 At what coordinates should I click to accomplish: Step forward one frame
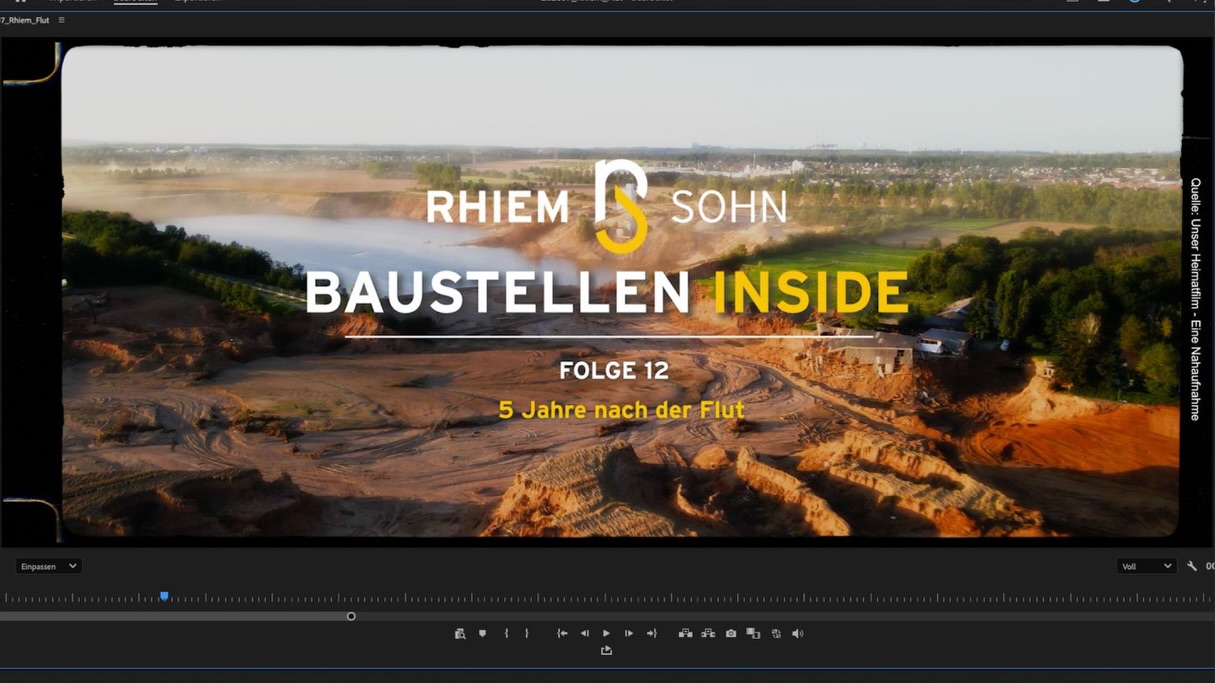click(x=629, y=634)
